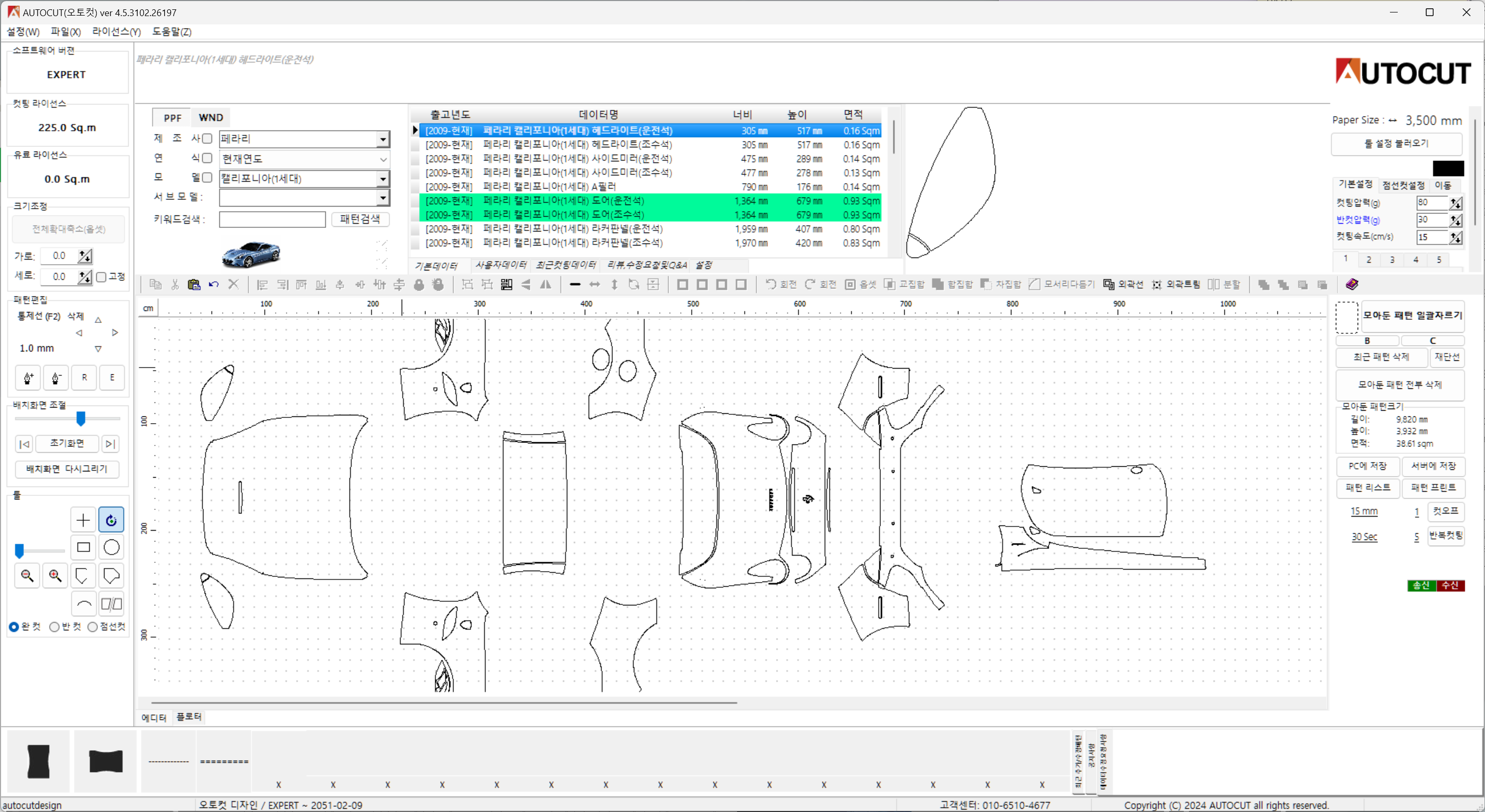Viewport: 1485px width, 812px height.
Task: Select the rotate tool in the tools panel
Action: (111, 520)
